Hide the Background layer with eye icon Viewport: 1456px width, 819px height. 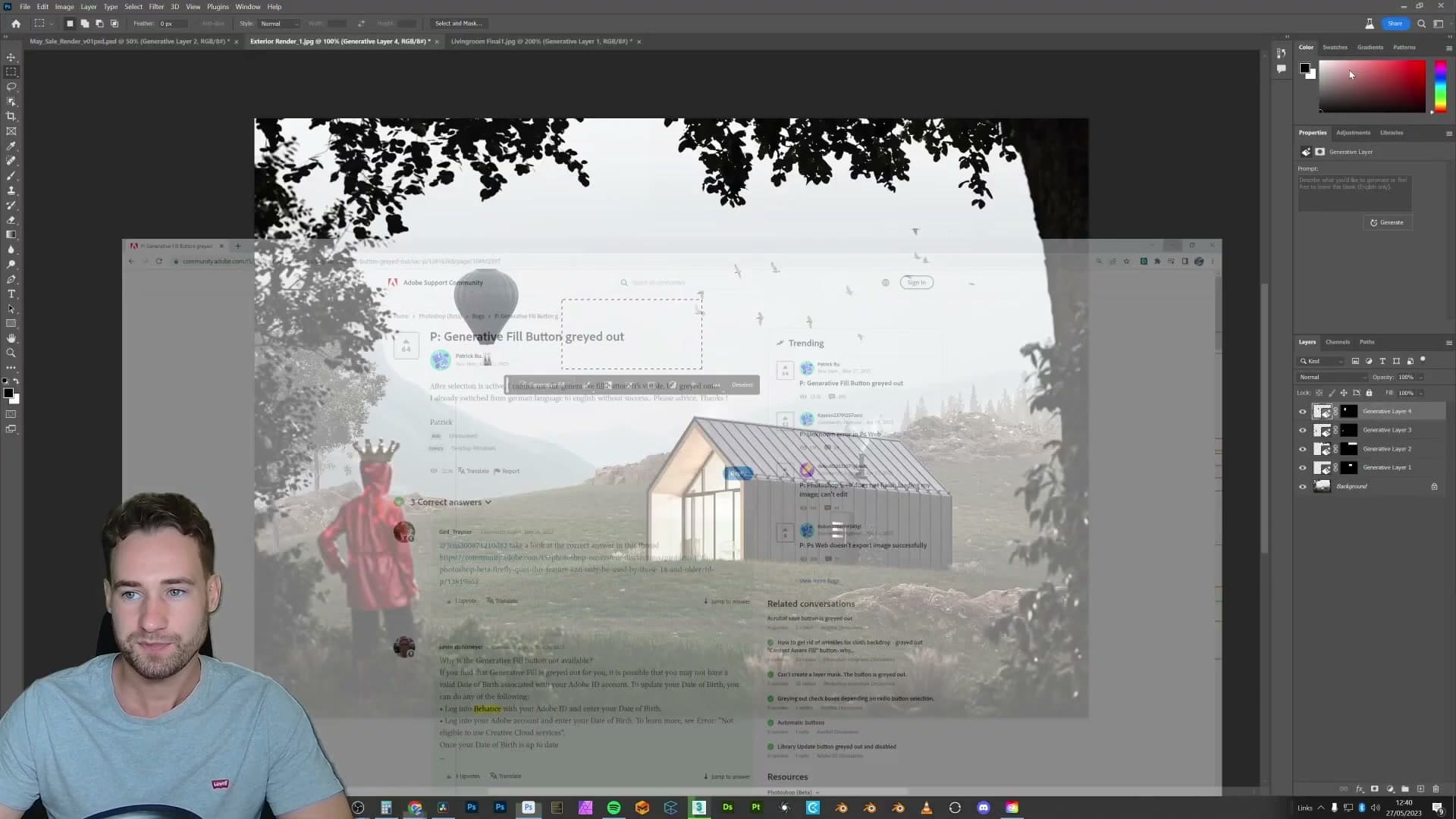pos(1303,487)
